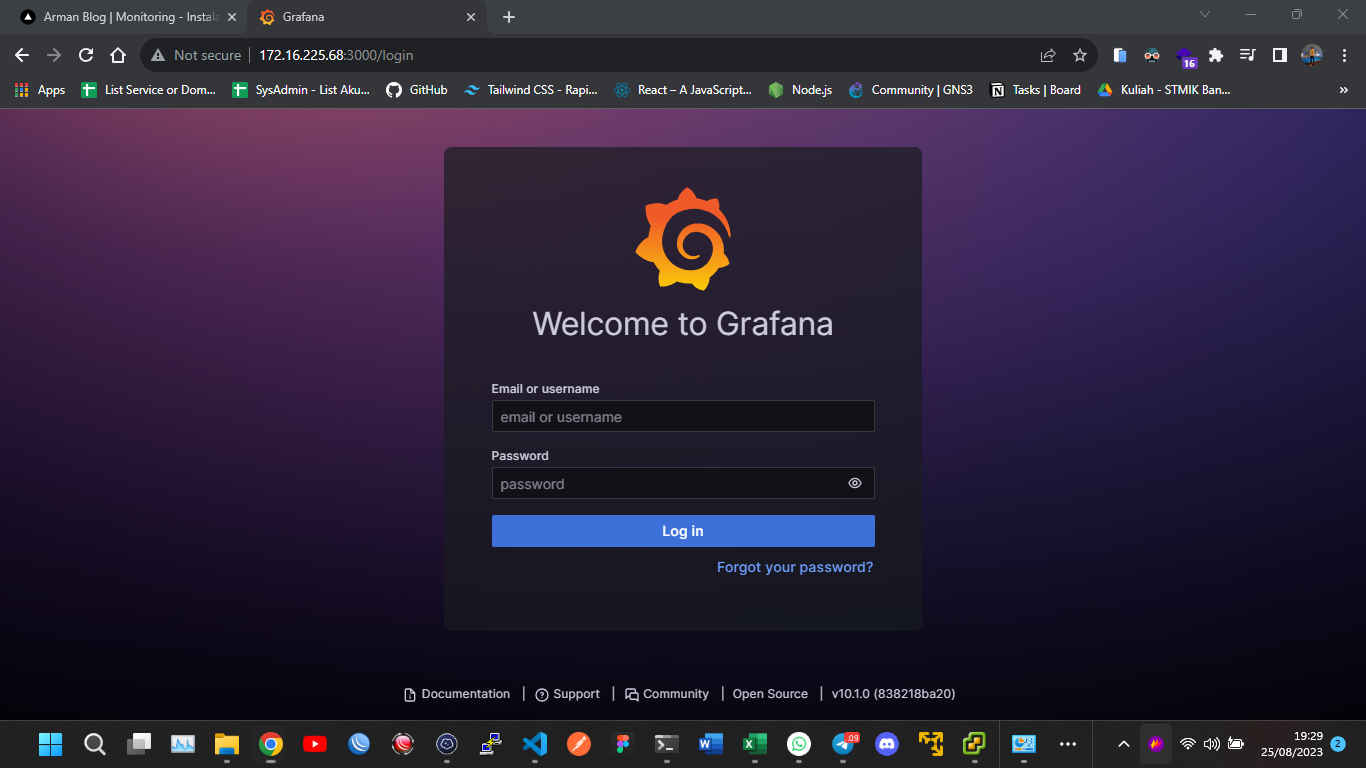
Task: Open the Chrome three-dot menu
Action: [x=1344, y=56]
